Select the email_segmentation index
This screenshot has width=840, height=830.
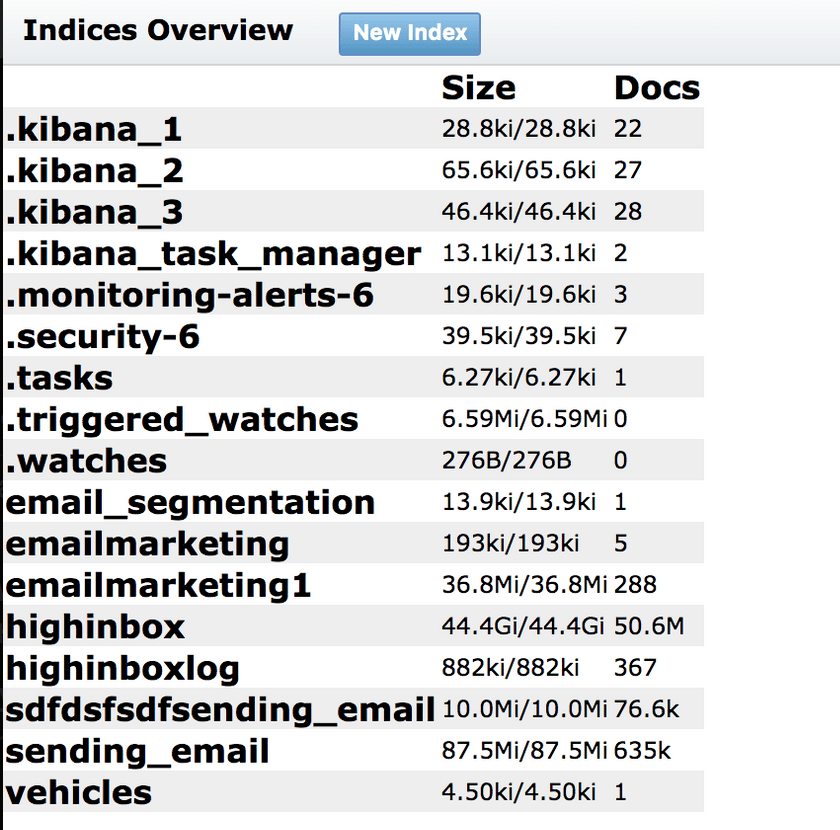point(190,502)
